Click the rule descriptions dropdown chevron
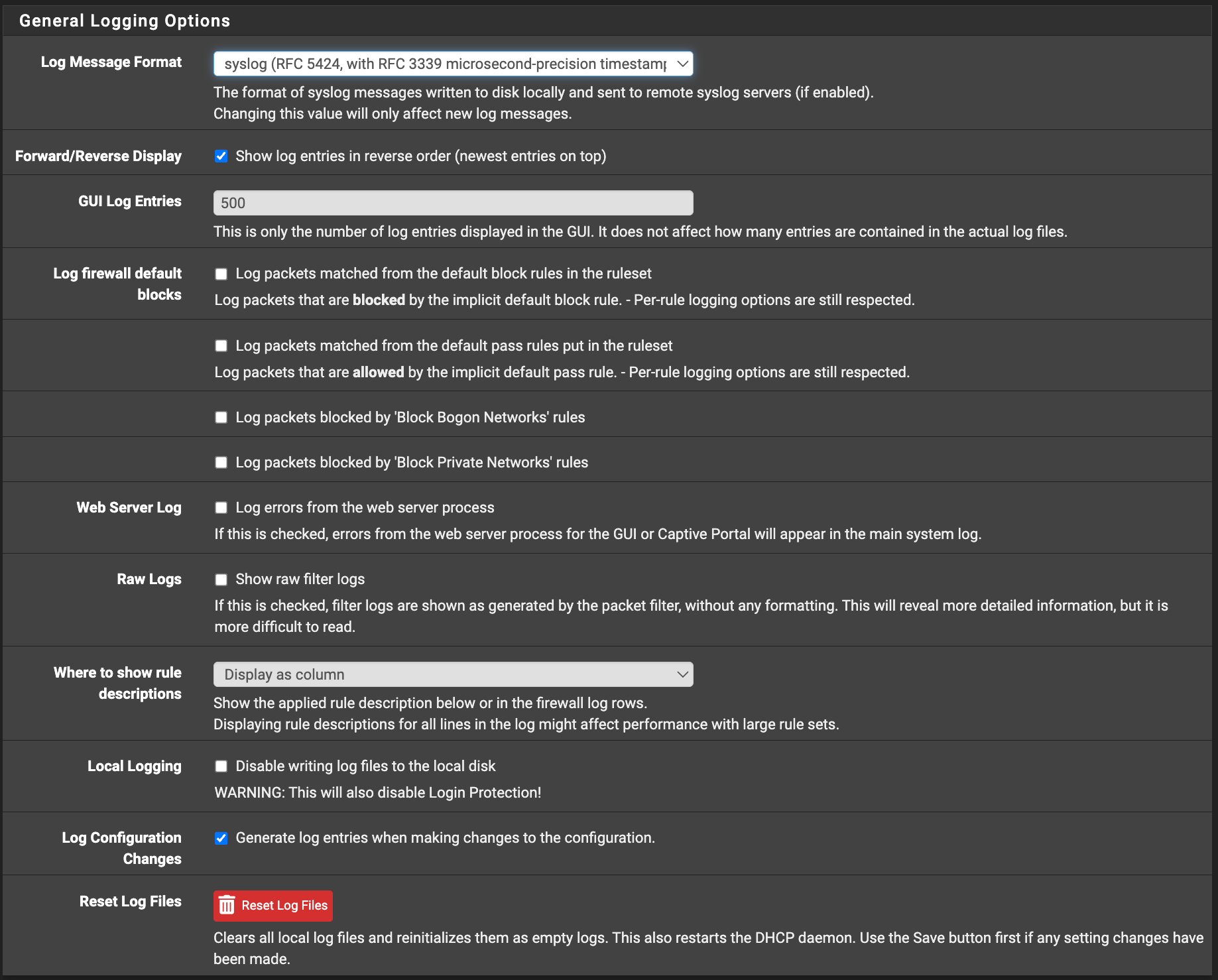Viewport: 1218px width, 980px height. click(682, 674)
